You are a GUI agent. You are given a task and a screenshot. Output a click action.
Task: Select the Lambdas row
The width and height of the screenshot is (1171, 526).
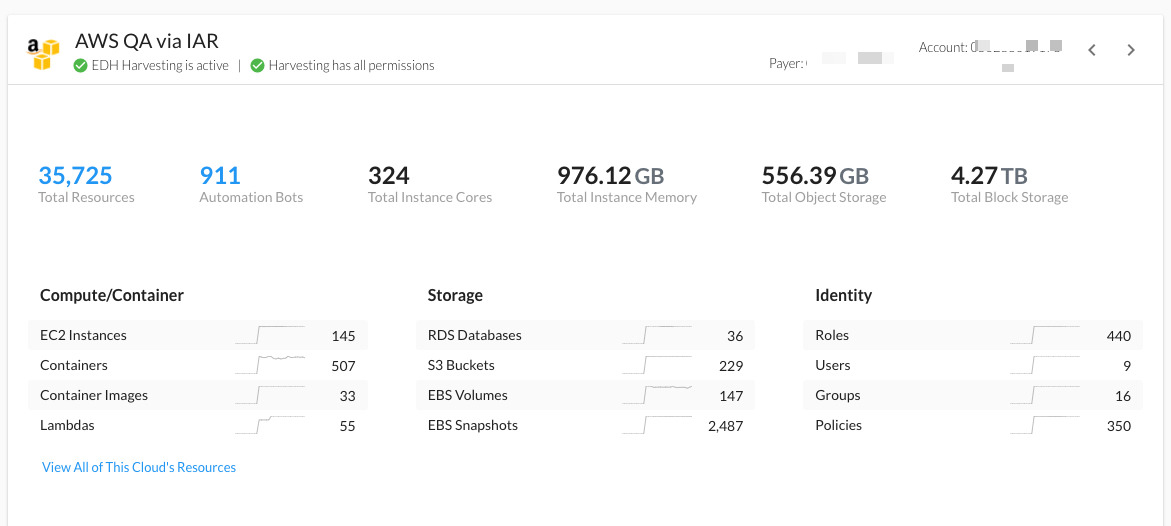[198, 425]
